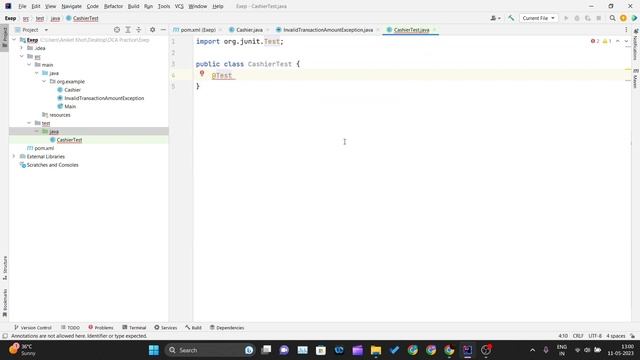The image size is (640, 360).
Task: Open the Bookmarks side tool window
Action: coord(5,303)
